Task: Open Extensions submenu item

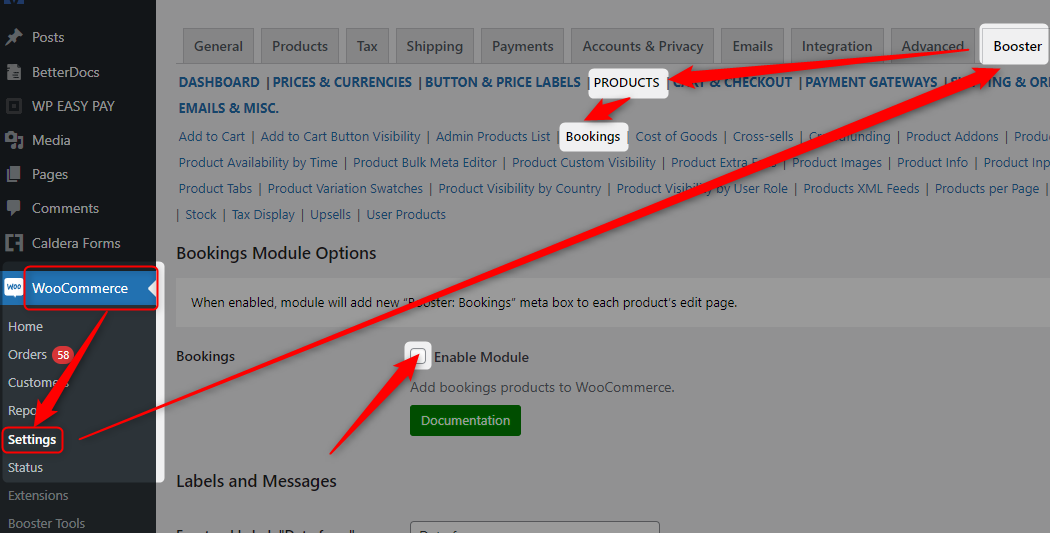Action: pos(38,496)
